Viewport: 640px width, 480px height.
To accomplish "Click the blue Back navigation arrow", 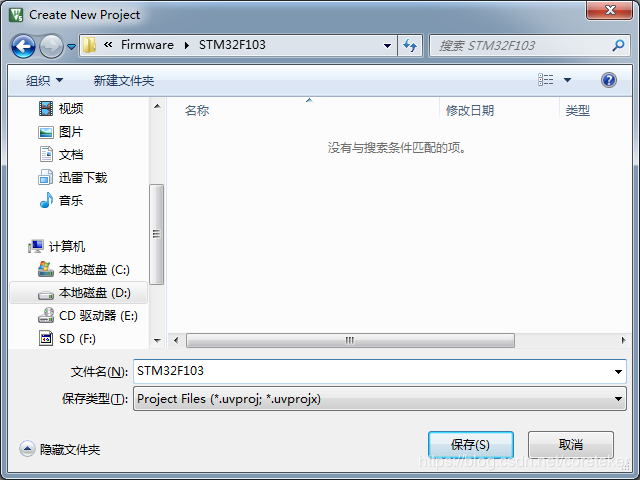I will pos(23,46).
